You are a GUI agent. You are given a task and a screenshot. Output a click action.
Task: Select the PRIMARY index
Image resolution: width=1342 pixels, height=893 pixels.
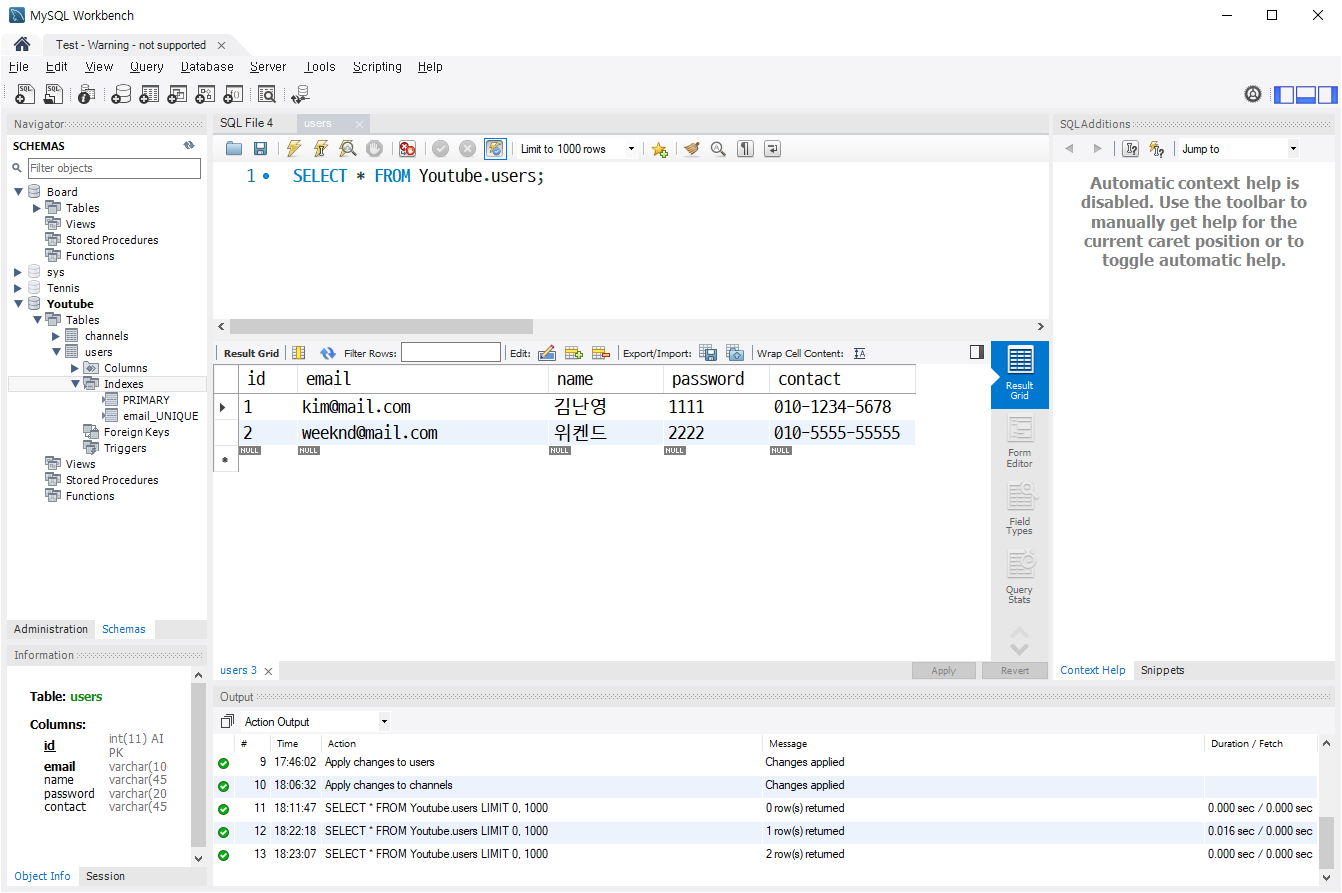click(x=146, y=400)
